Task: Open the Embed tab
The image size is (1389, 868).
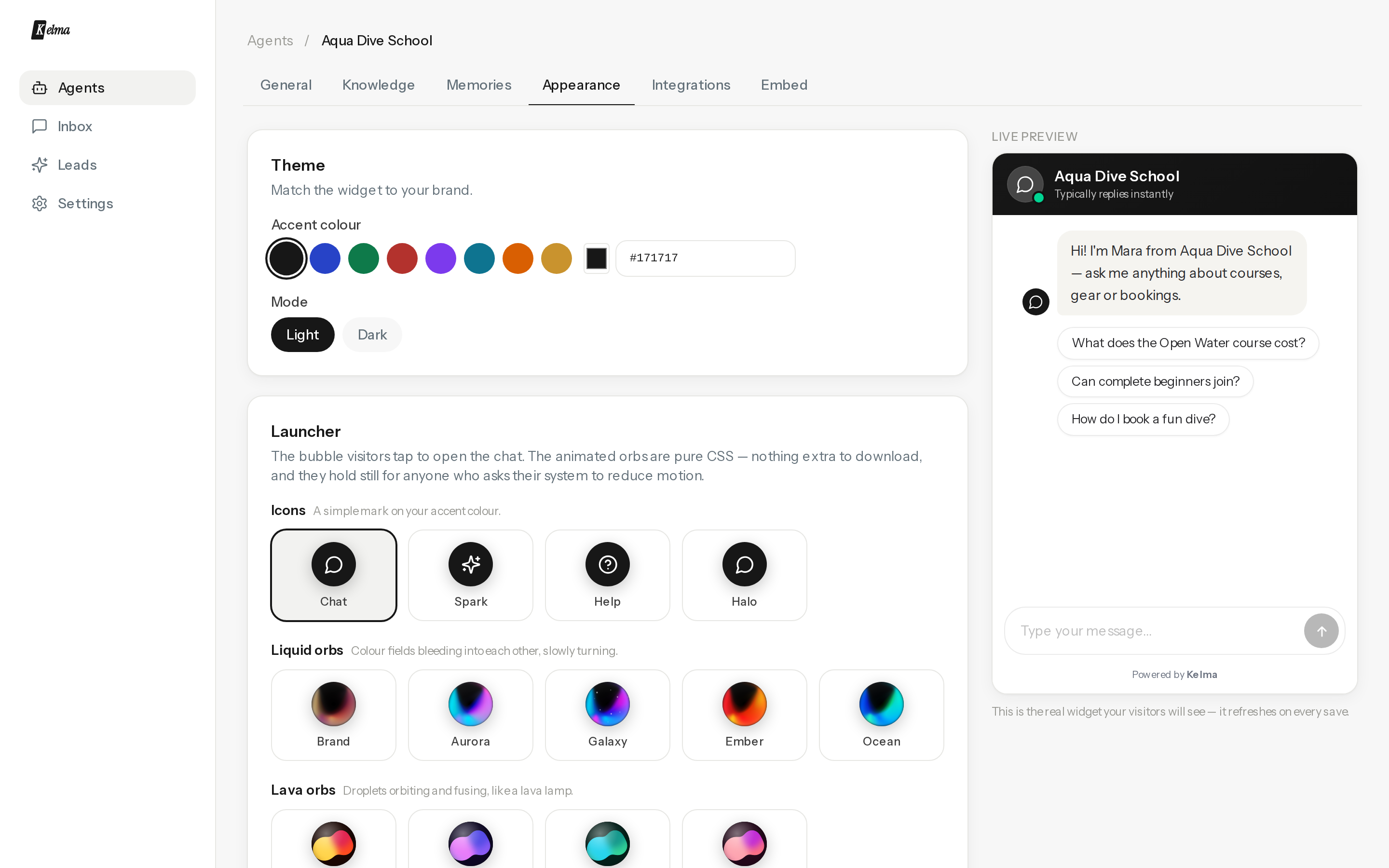Action: (784, 85)
